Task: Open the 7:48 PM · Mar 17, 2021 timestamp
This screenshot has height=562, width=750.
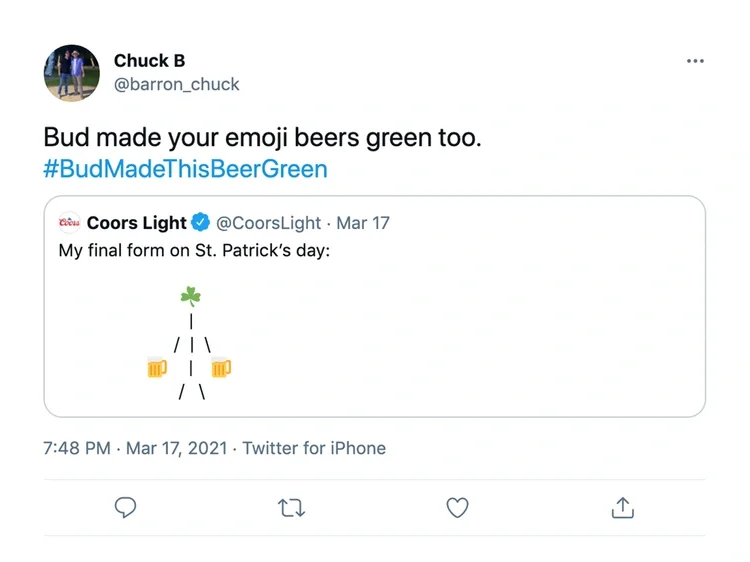Action: click(x=135, y=448)
